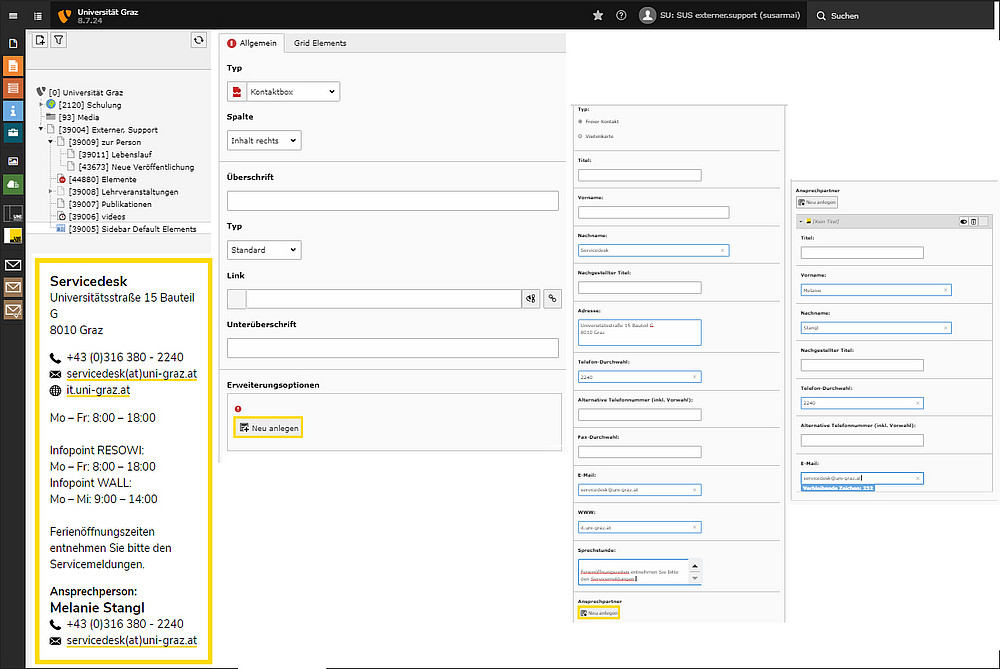The height and width of the screenshot is (669, 1000).
Task: Open bookmarks star in top bar
Action: (x=598, y=15)
